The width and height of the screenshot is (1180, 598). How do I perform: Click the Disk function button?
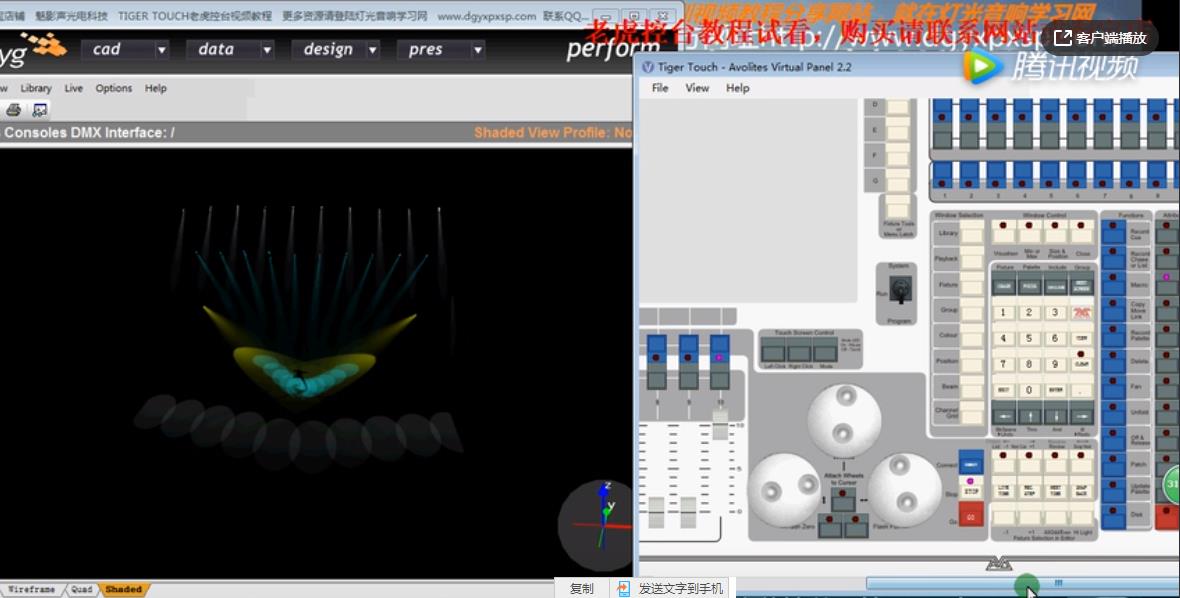(x=1114, y=515)
